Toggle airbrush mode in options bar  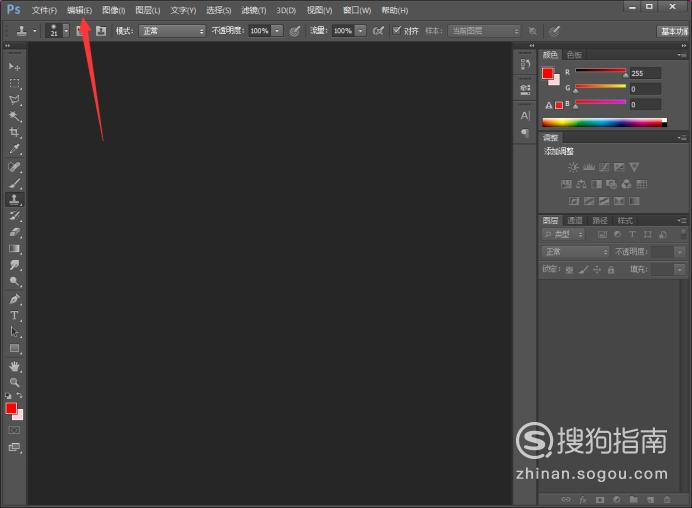(378, 30)
